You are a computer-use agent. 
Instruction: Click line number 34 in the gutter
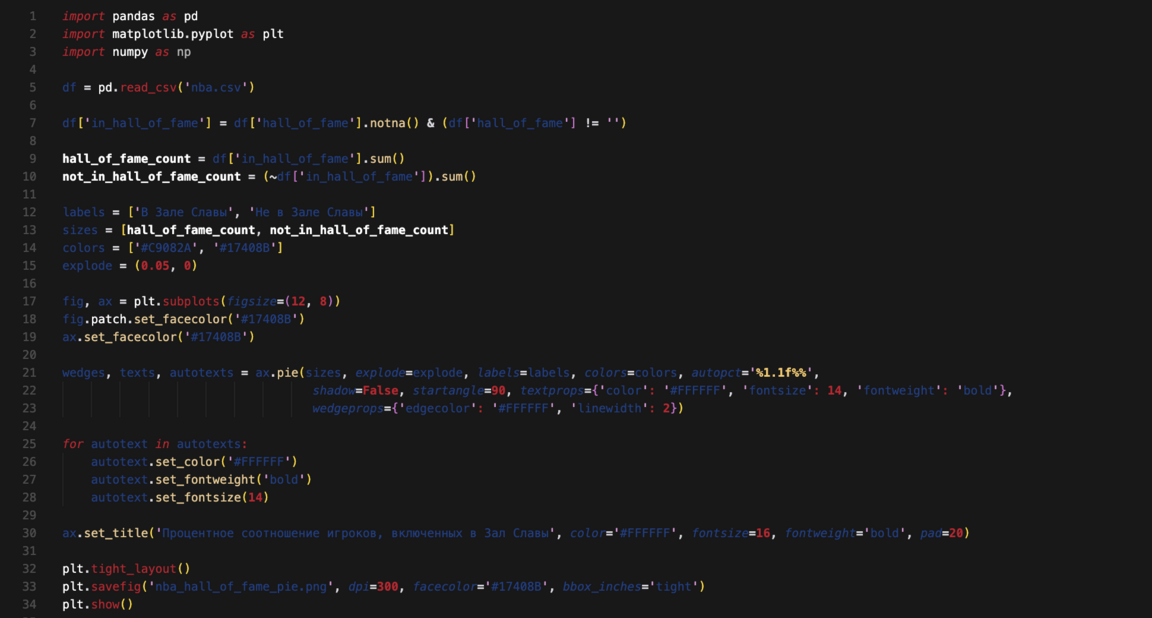point(29,605)
